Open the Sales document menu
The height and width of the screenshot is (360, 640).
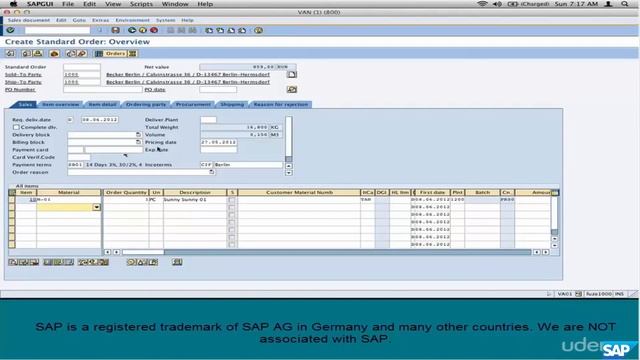pos(29,20)
